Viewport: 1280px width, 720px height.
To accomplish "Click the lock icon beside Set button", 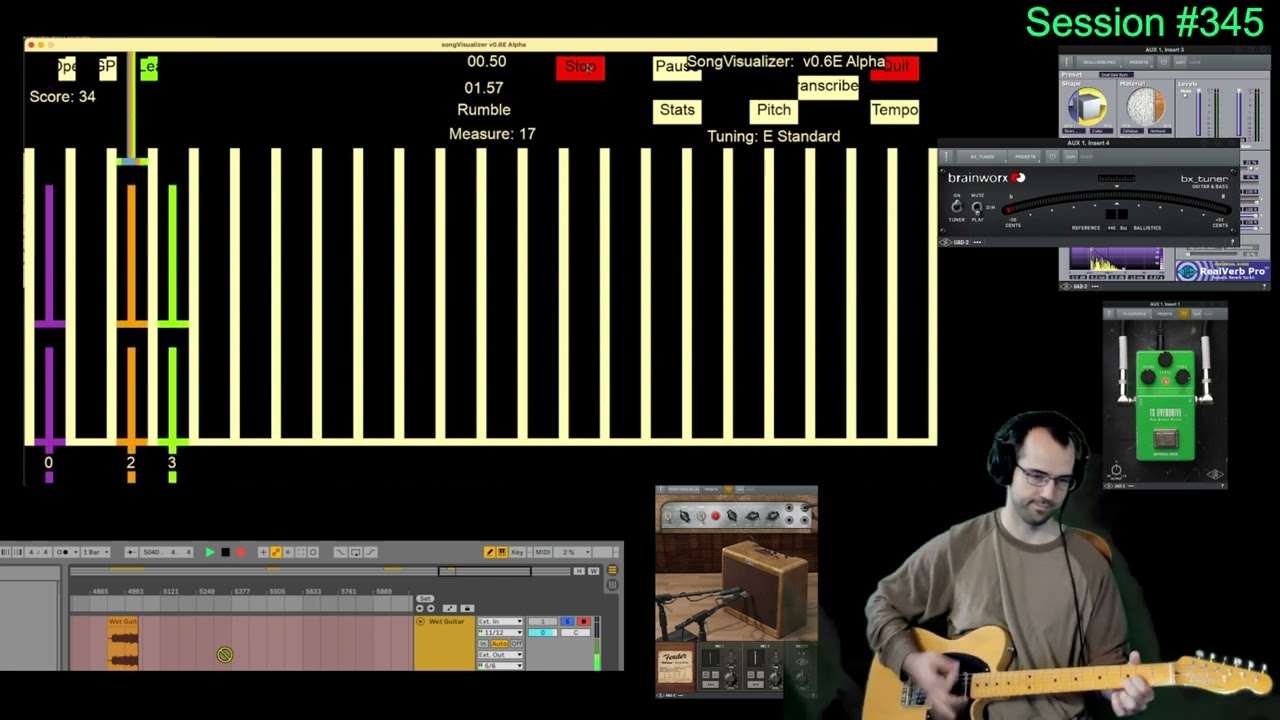I will click(467, 608).
